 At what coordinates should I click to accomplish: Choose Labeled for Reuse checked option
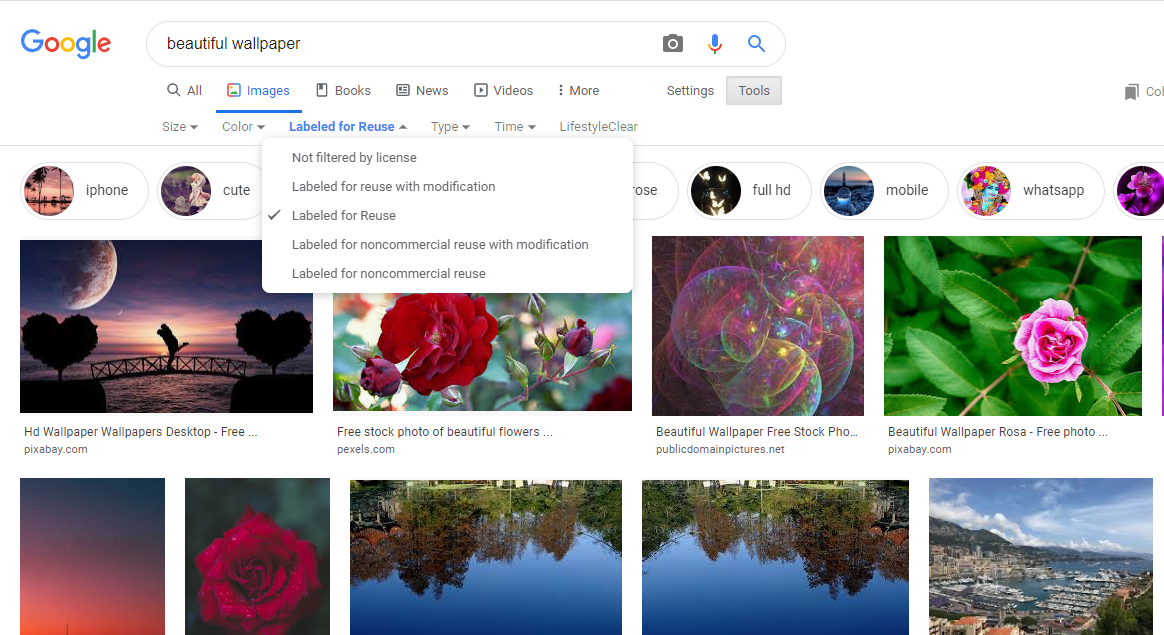click(344, 215)
